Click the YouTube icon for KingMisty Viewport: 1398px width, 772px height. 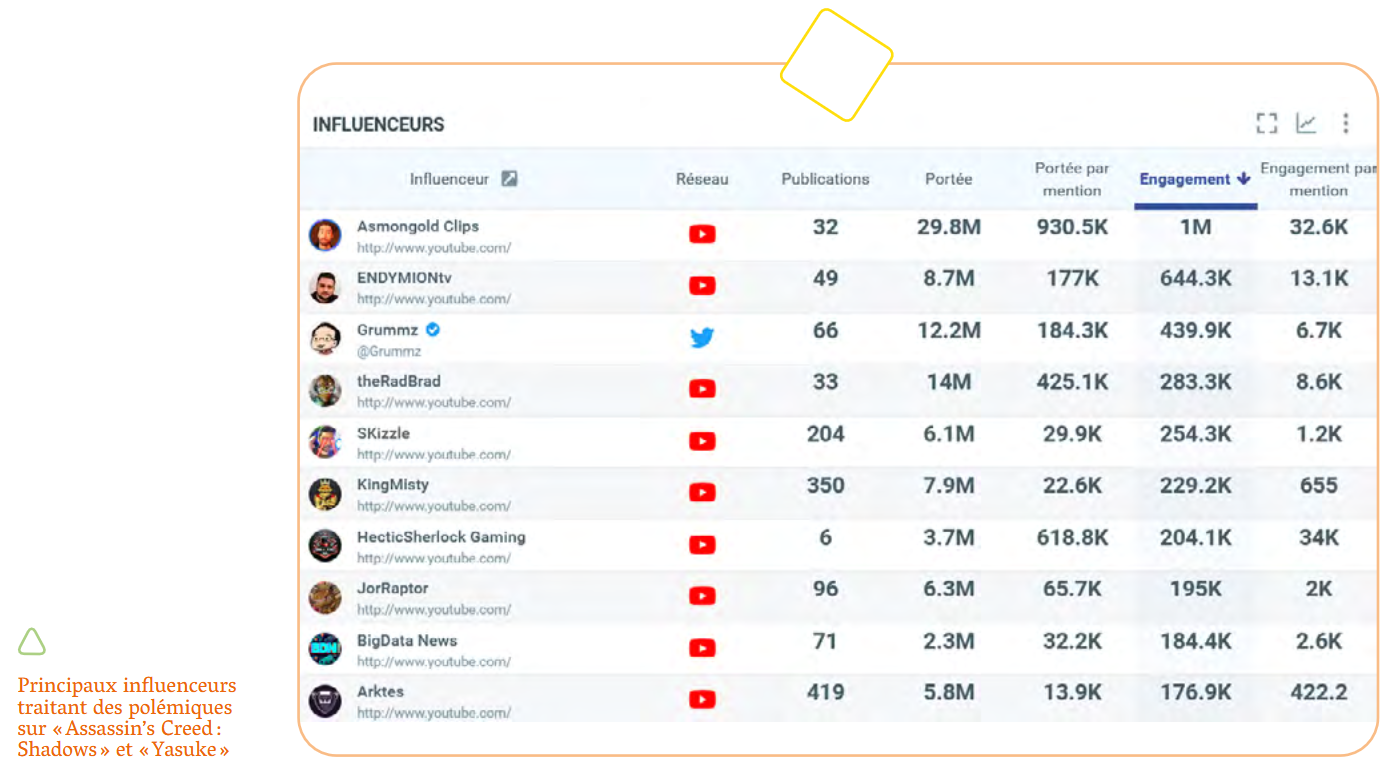point(702,493)
